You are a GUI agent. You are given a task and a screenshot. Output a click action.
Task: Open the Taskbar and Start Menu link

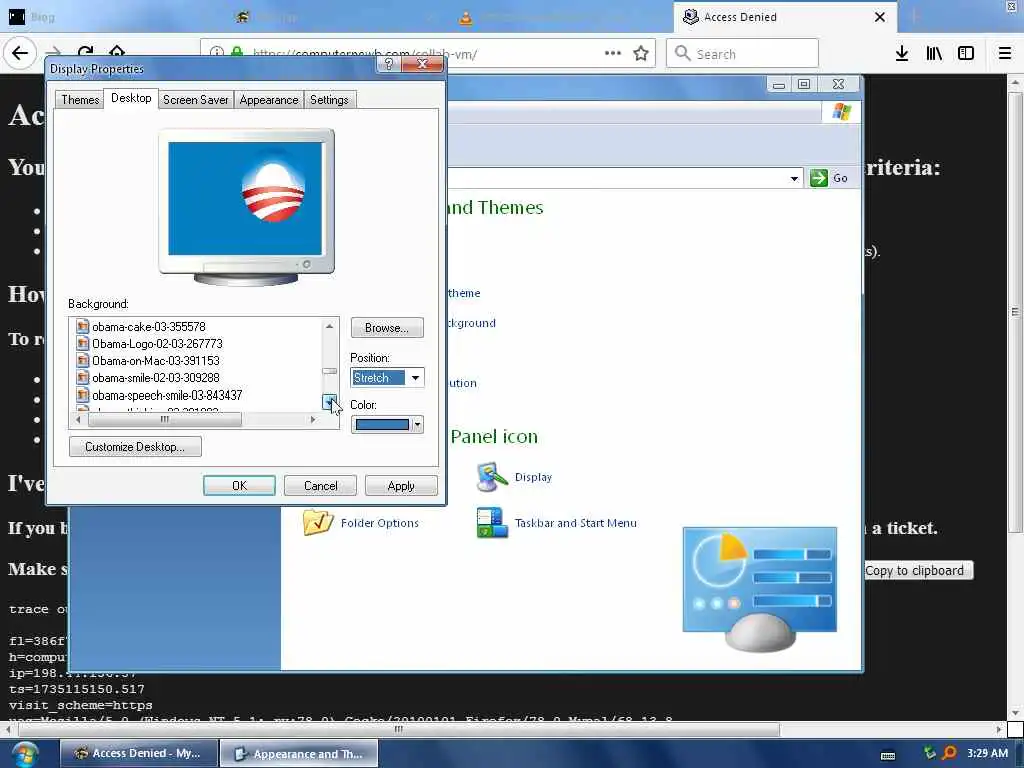click(x=575, y=523)
